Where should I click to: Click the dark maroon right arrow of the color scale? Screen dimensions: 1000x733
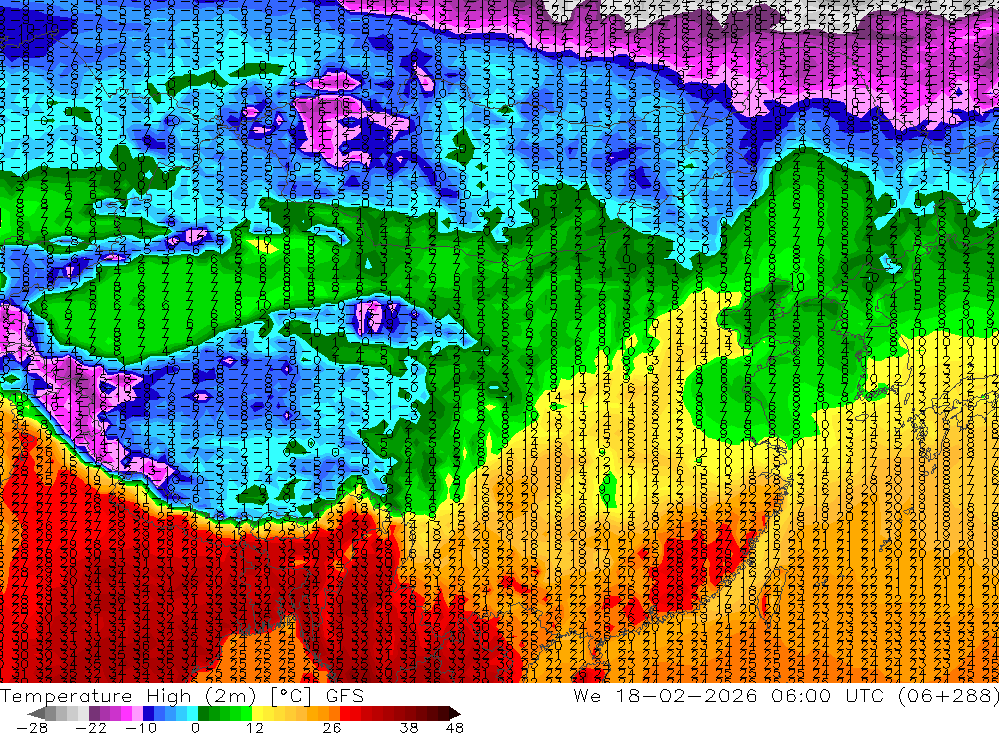(x=453, y=713)
